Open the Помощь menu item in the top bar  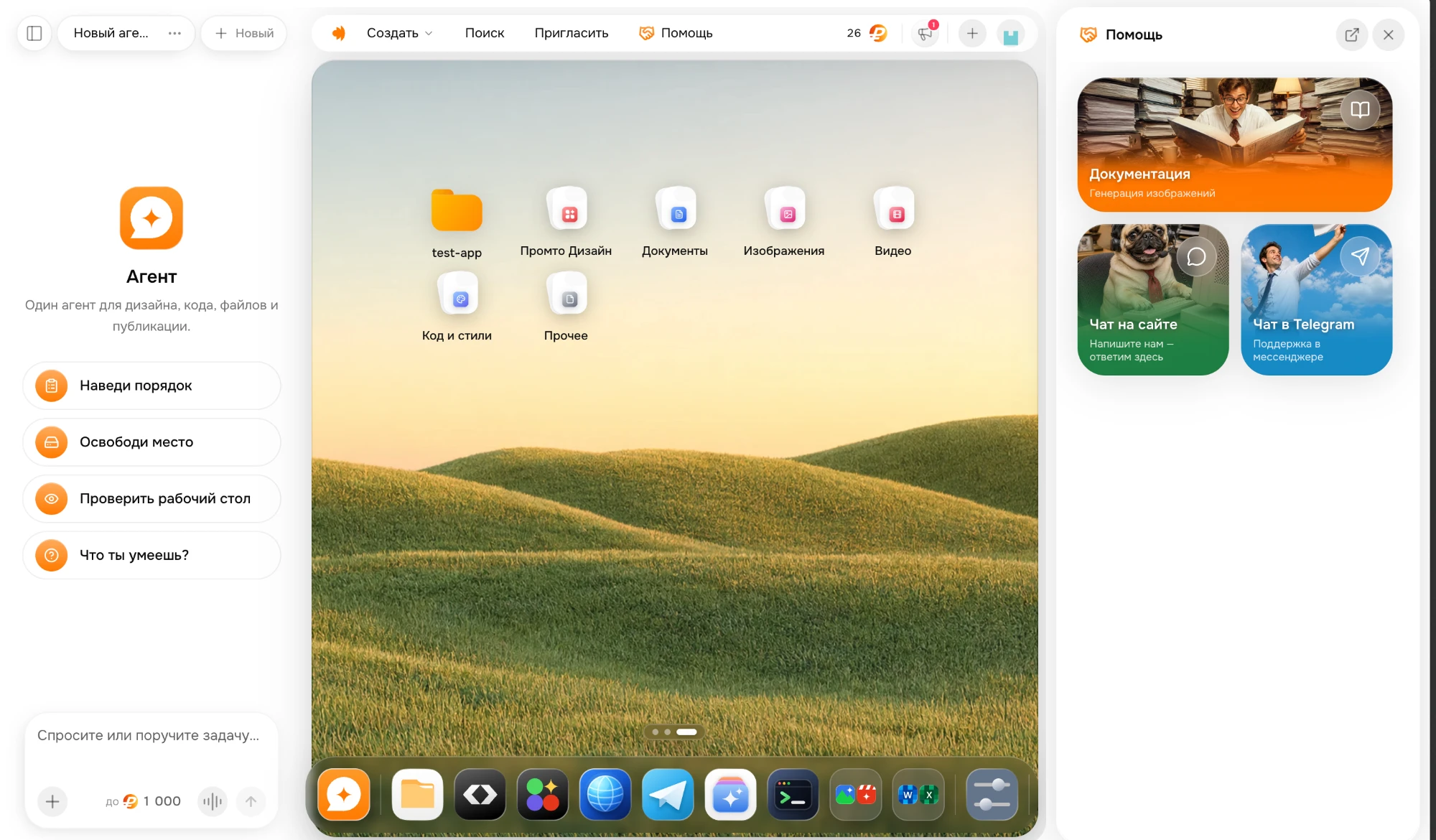coord(676,33)
